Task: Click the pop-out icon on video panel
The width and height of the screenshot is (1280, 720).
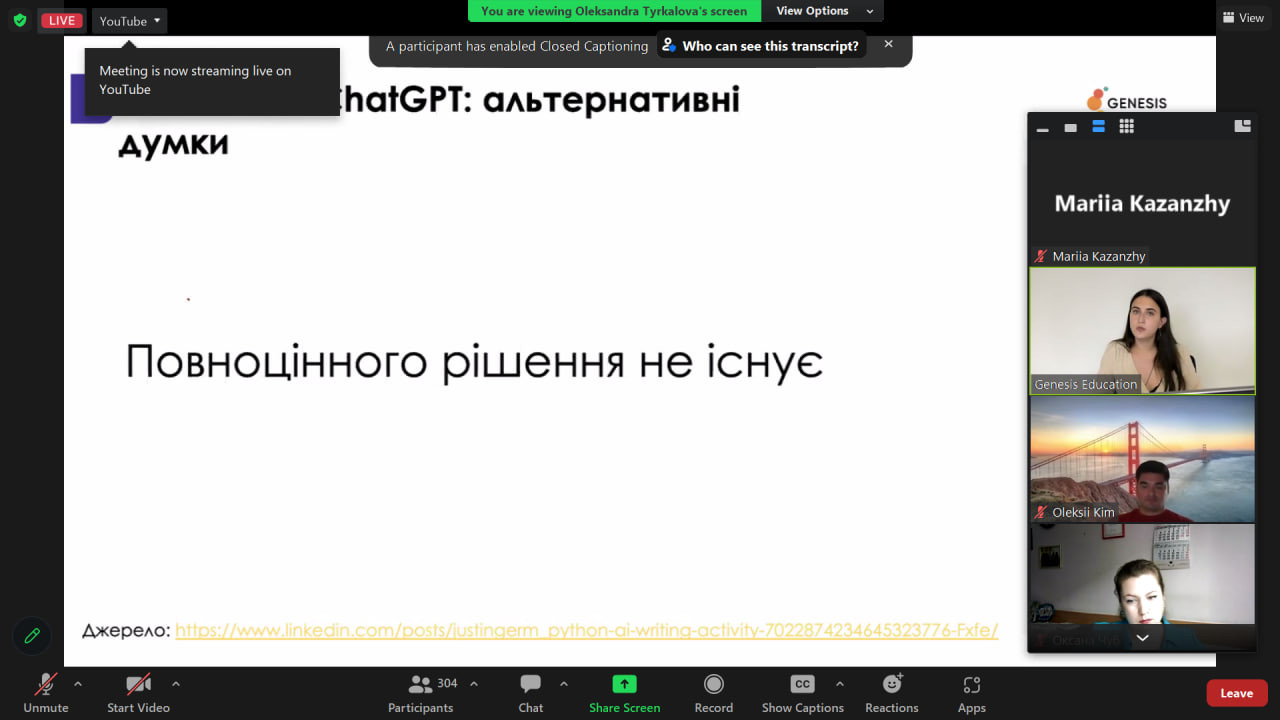Action: coord(1243,126)
